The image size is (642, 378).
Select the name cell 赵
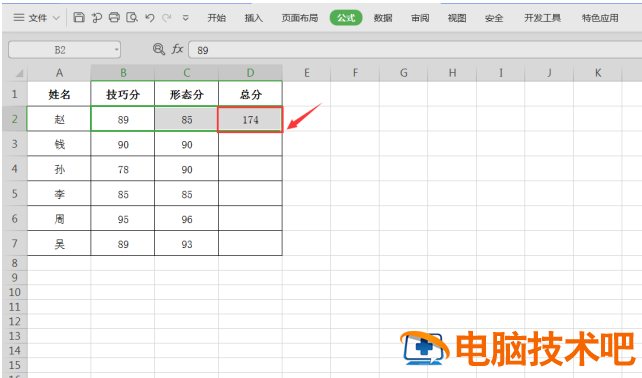point(59,119)
